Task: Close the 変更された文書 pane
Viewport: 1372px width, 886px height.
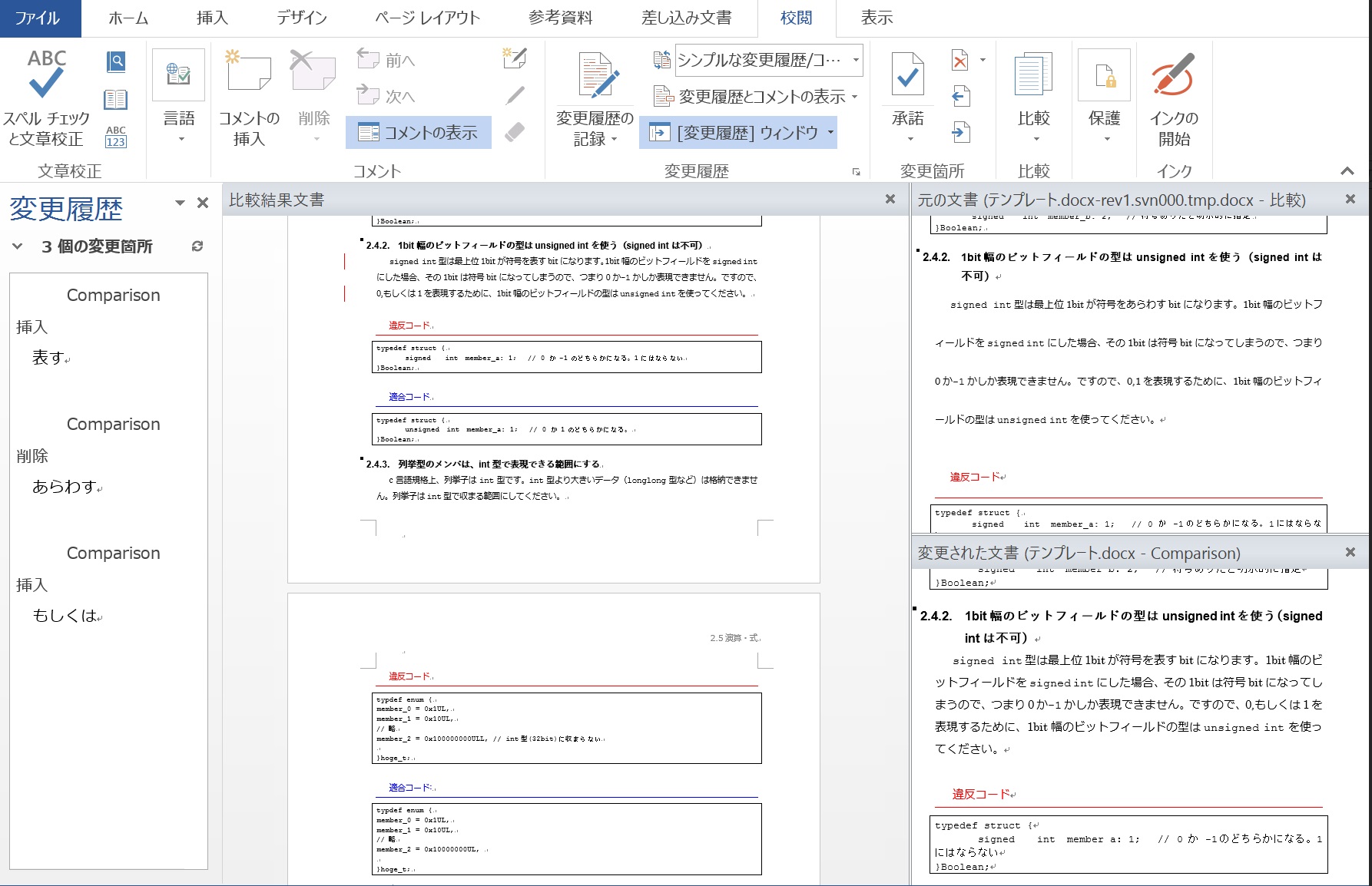Action: coord(1350,552)
